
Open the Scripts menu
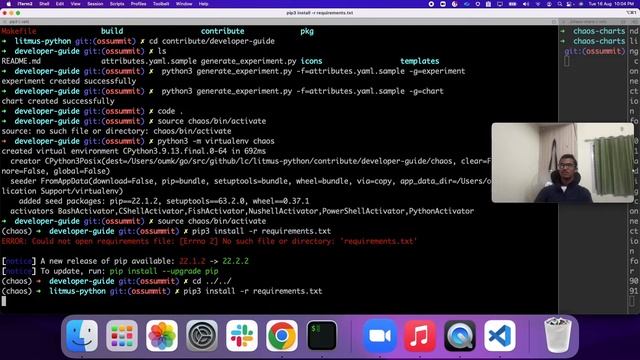pos(117,4)
